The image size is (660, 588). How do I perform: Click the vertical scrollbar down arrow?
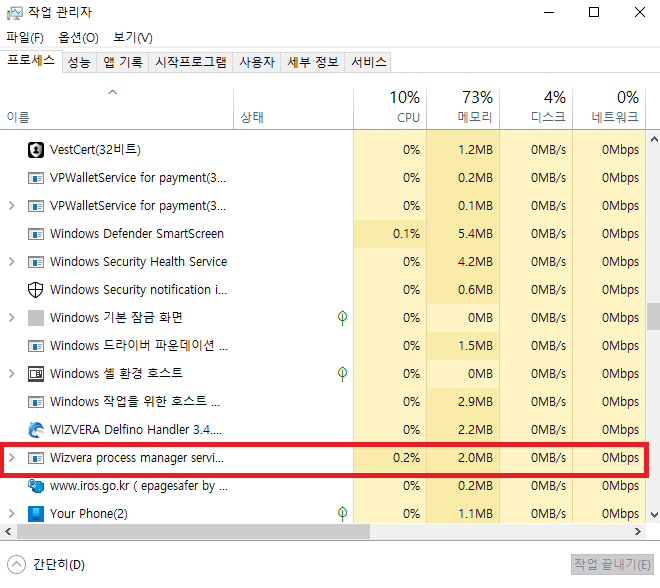click(654, 515)
